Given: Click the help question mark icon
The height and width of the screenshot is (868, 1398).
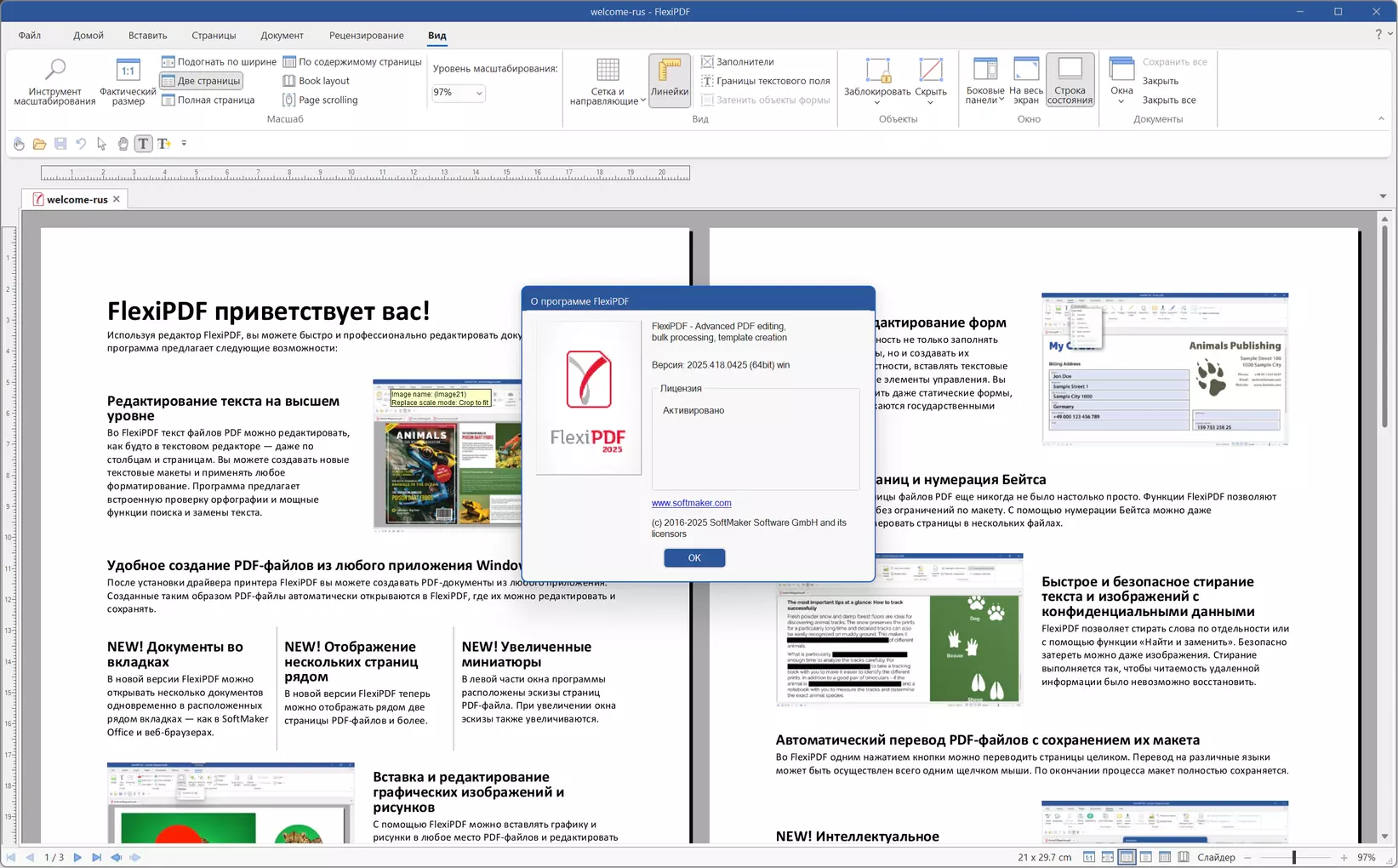Looking at the screenshot, I should [1378, 34].
